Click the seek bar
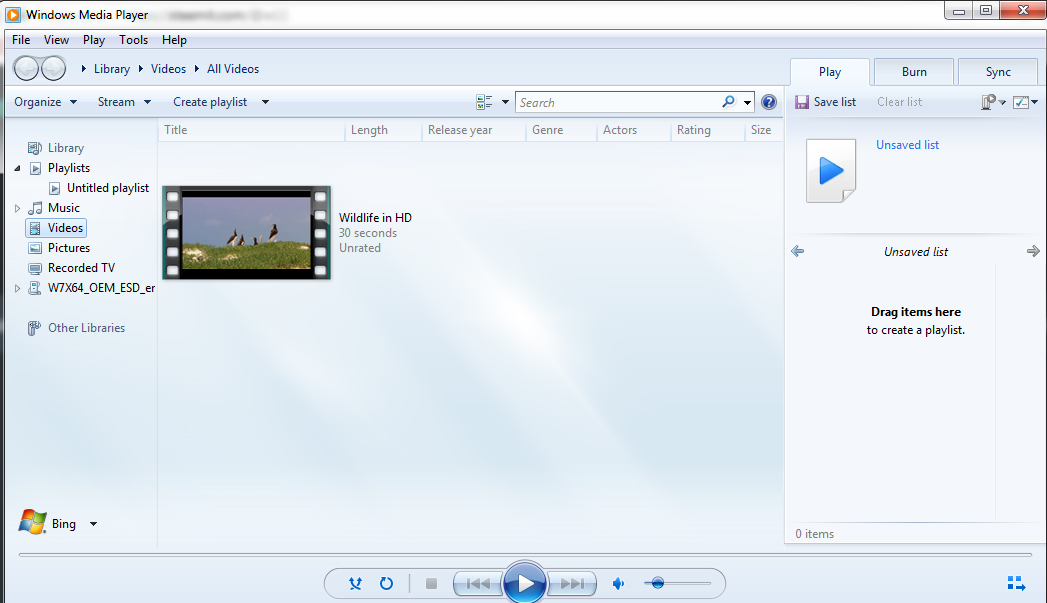Screen dimensions: 1047x603 pos(525,554)
